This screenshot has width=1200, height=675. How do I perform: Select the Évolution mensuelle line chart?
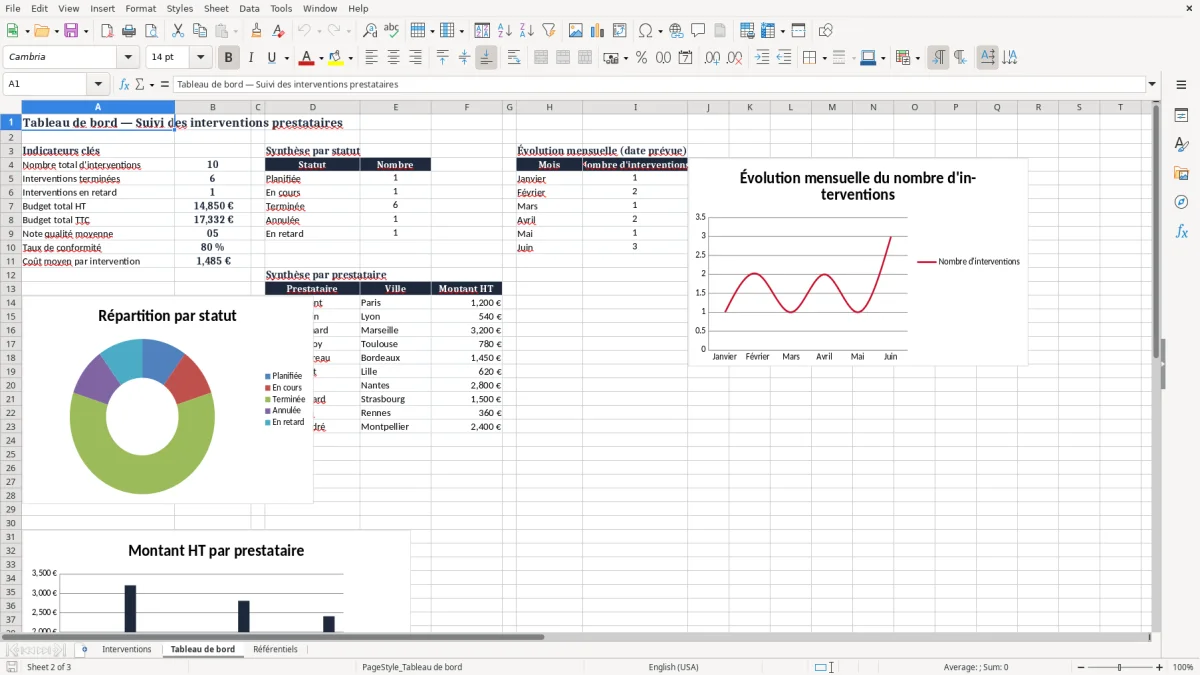pyautogui.click(x=857, y=262)
